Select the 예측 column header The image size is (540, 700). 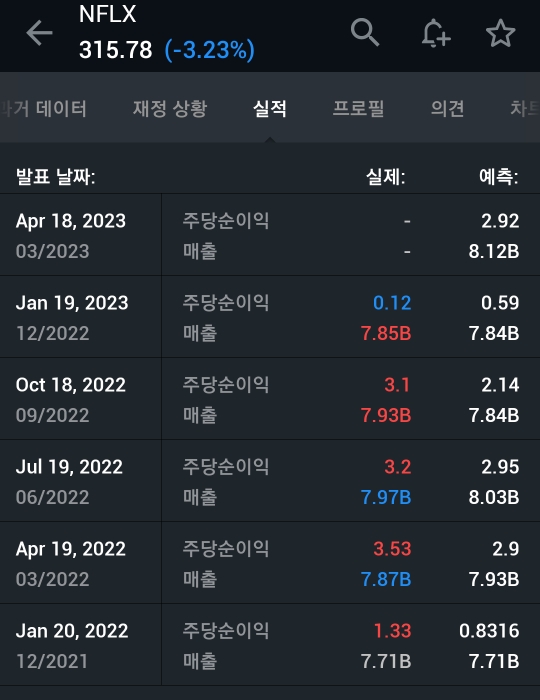click(x=498, y=177)
